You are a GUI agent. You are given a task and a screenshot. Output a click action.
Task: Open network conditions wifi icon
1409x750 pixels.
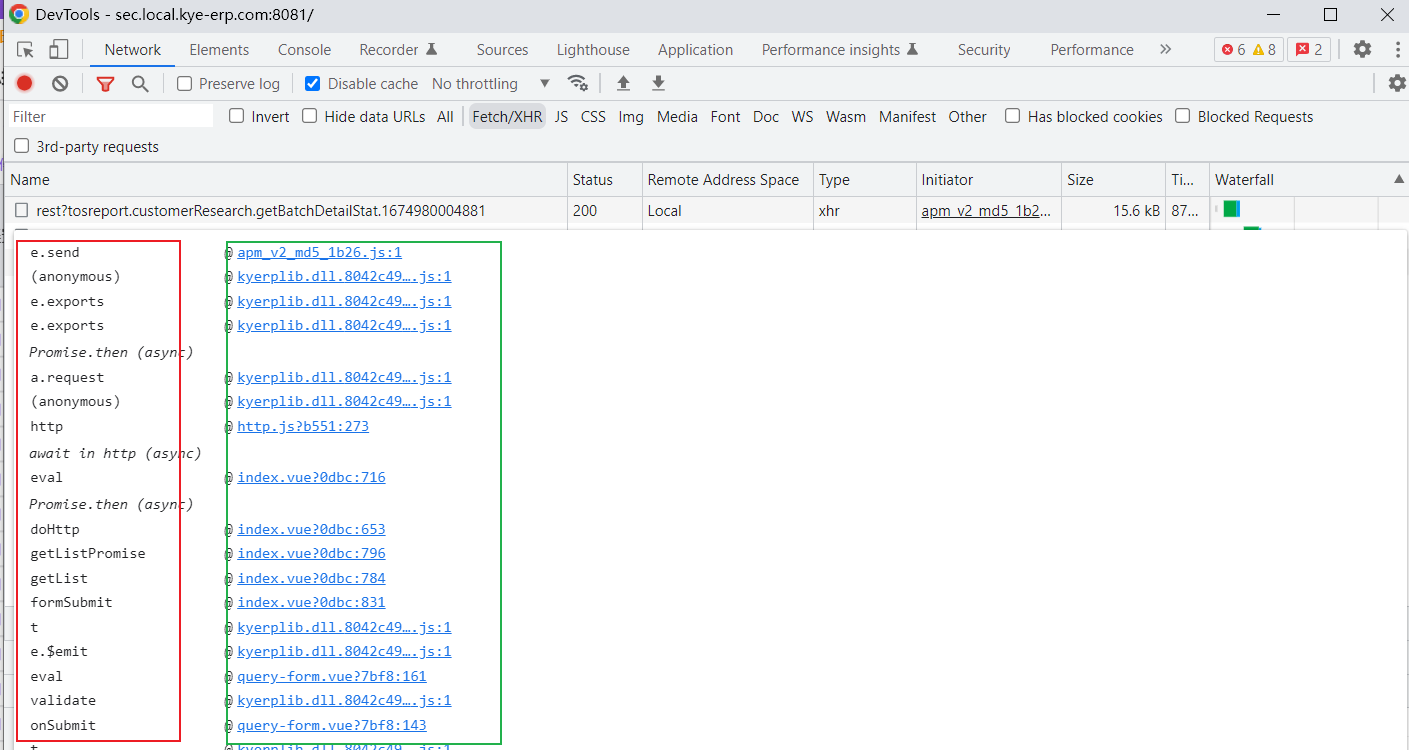click(x=578, y=83)
